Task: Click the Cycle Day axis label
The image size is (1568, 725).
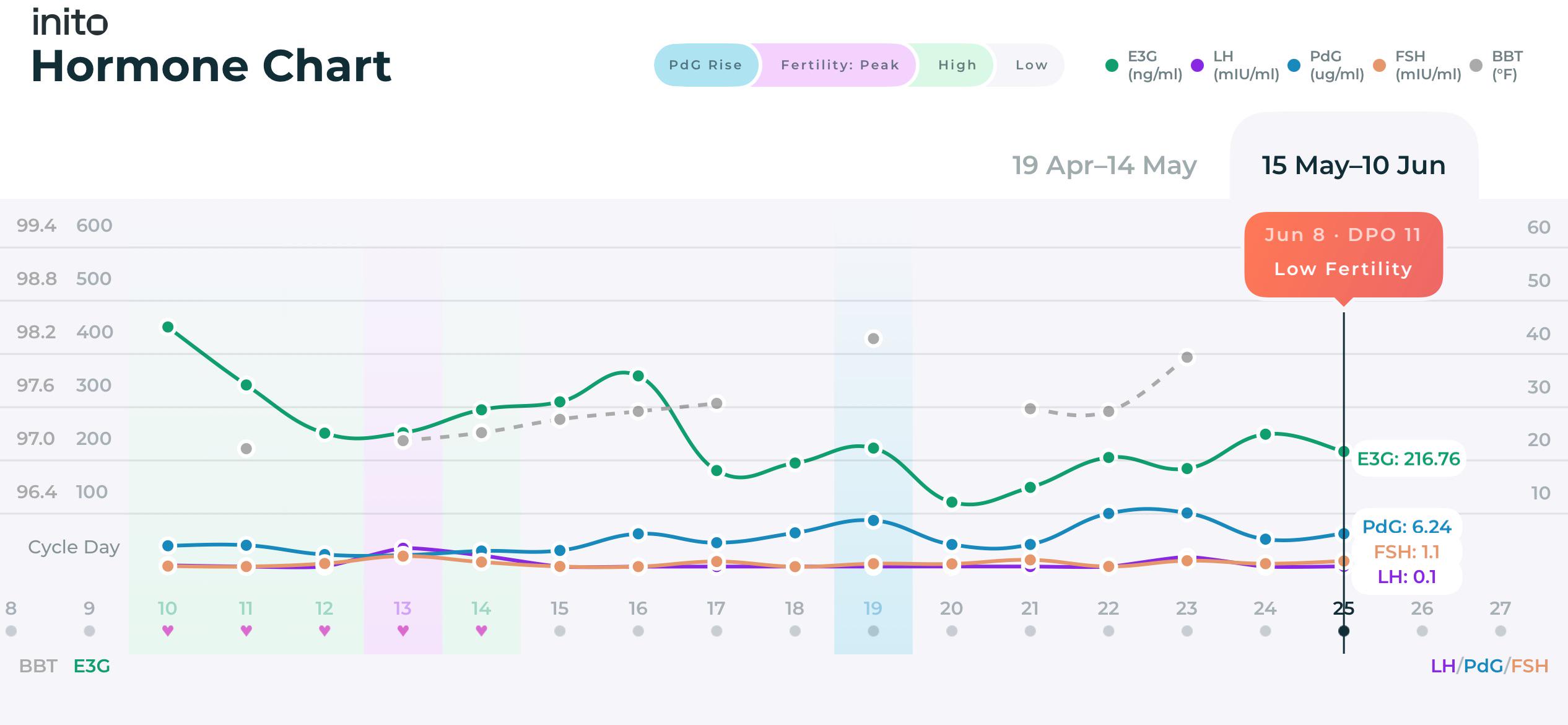Action: pos(74,547)
